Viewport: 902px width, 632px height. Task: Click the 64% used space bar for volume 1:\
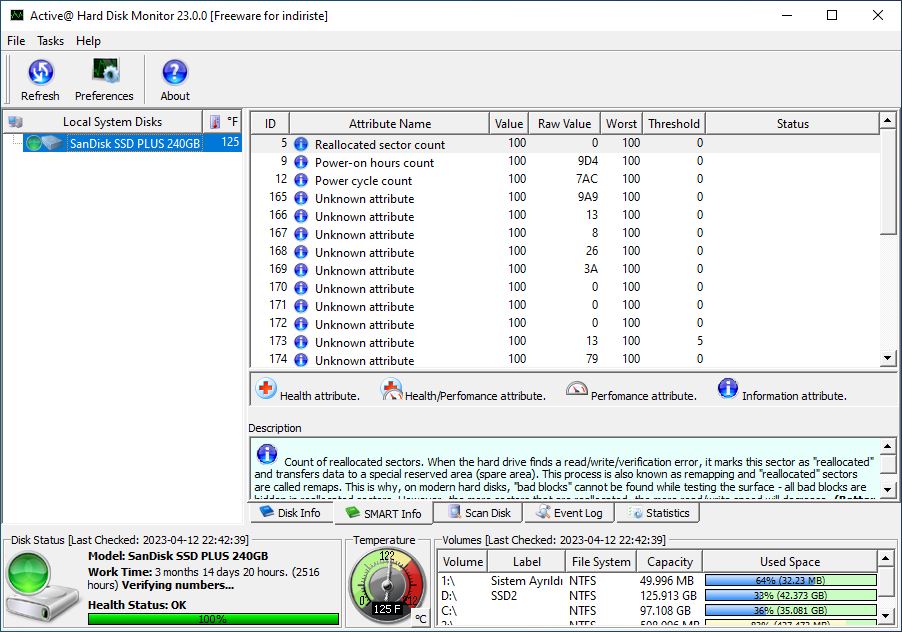(x=790, y=580)
